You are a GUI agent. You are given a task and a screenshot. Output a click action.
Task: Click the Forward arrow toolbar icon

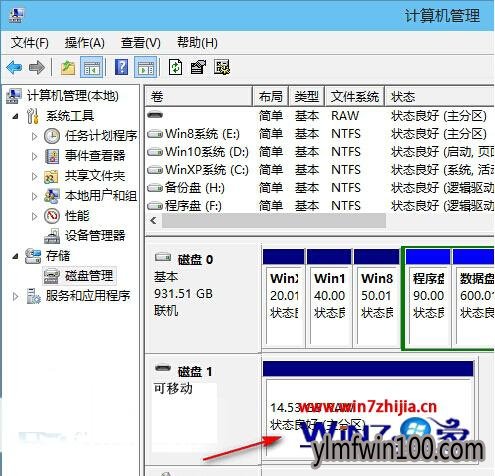click(x=37, y=68)
